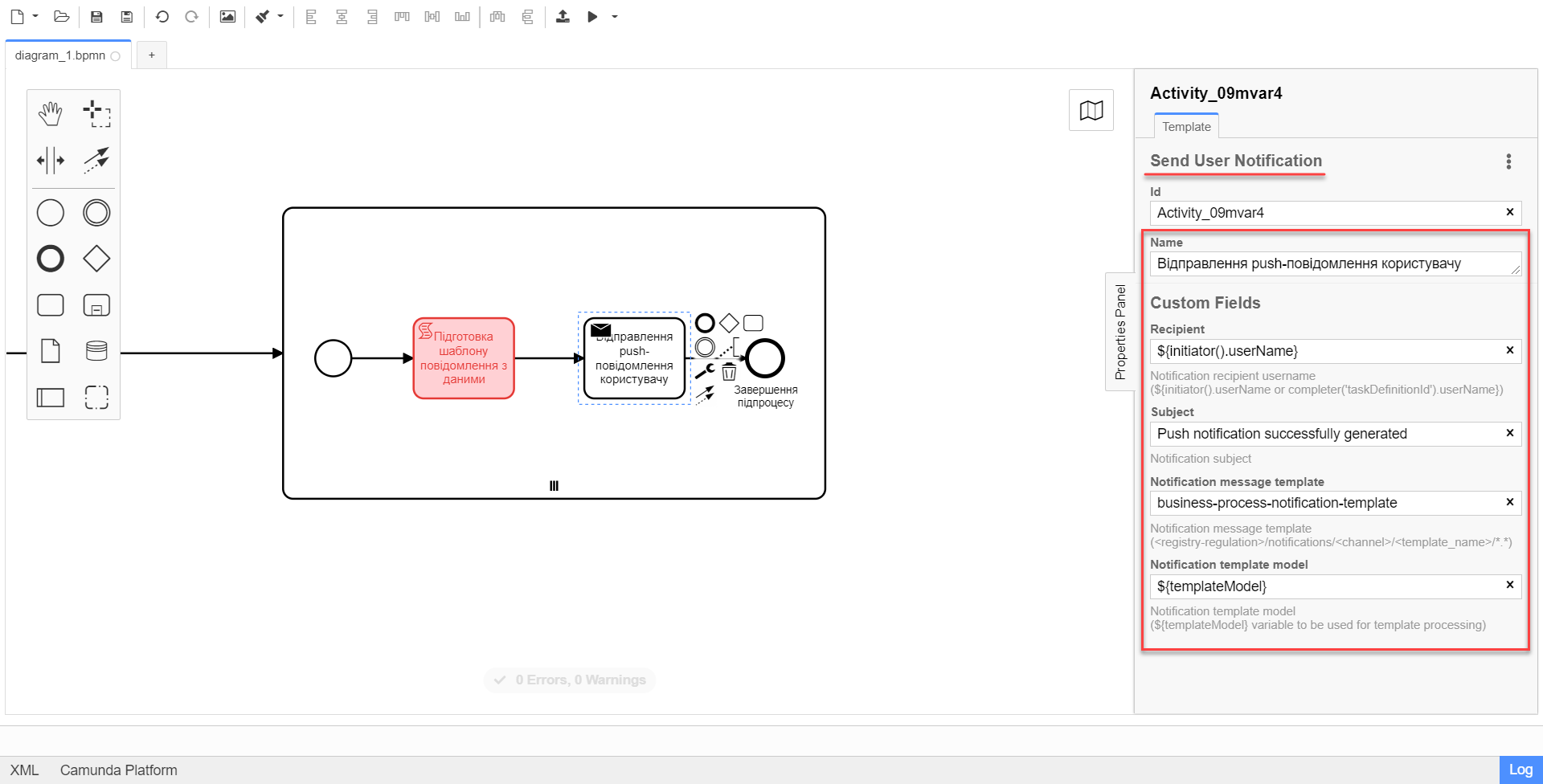The width and height of the screenshot is (1543, 784).
Task: Create a task from palette
Action: 51,305
